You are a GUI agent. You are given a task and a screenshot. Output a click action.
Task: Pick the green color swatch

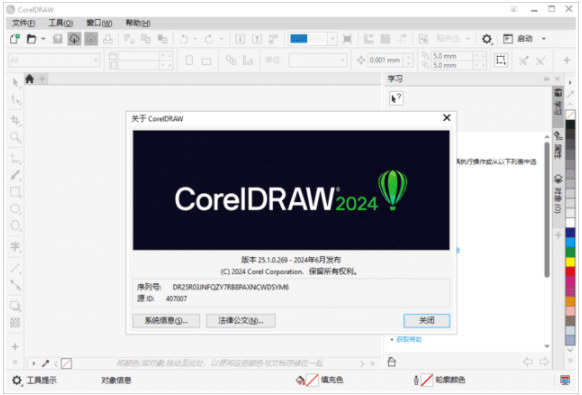570,252
